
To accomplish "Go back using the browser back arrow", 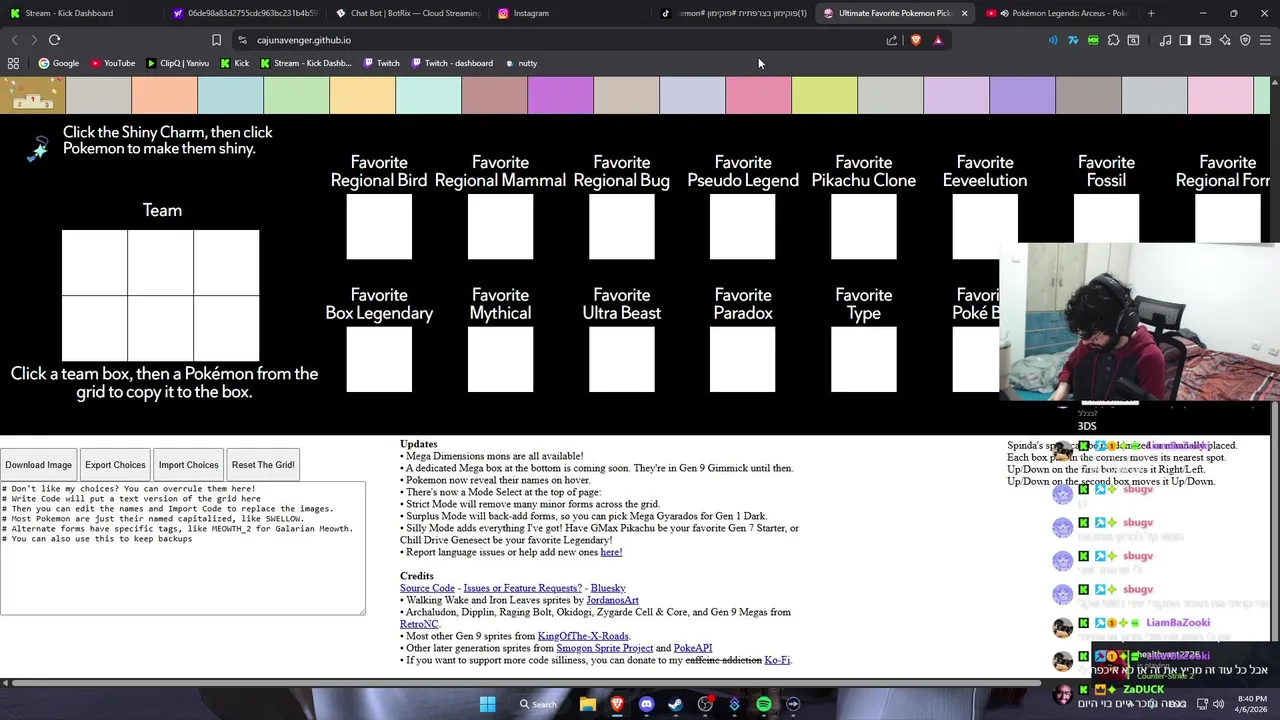I will [14, 40].
